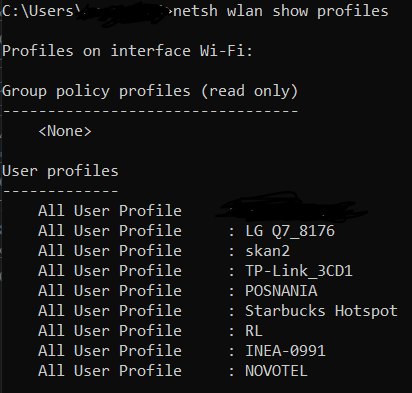Image resolution: width=412 pixels, height=393 pixels.
Task: Click the RL profile name
Action: pos(254,331)
